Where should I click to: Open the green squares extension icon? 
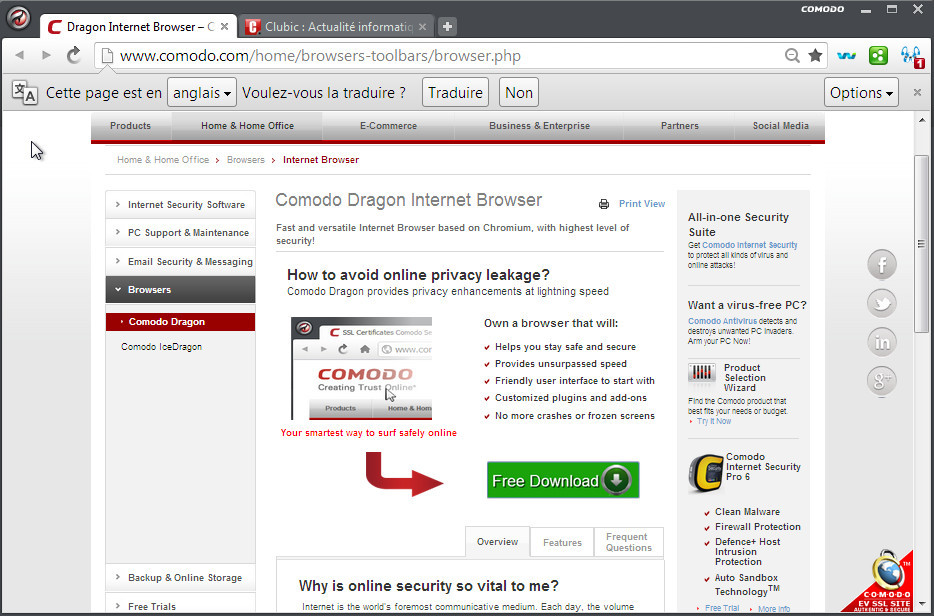(x=878, y=55)
